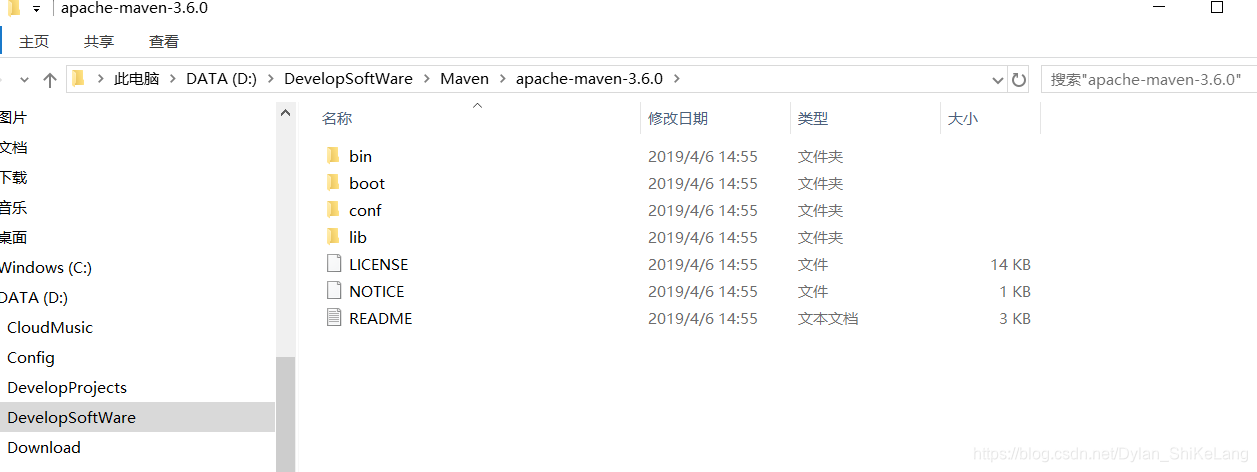Open quick access toolbar dropdown arrow
The height and width of the screenshot is (472, 1257).
[x=37, y=9]
